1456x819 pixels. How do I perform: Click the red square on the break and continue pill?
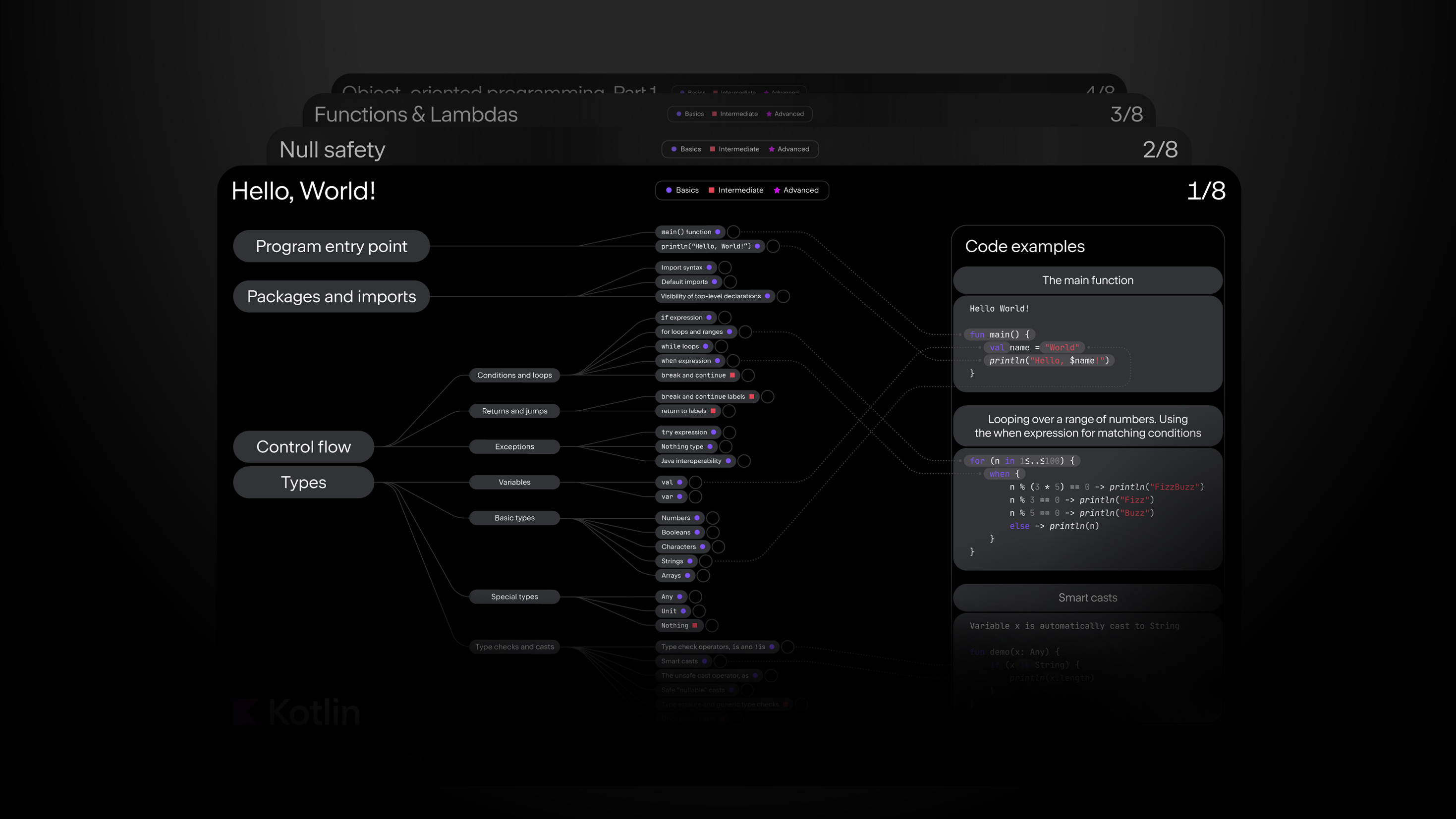pos(732,375)
